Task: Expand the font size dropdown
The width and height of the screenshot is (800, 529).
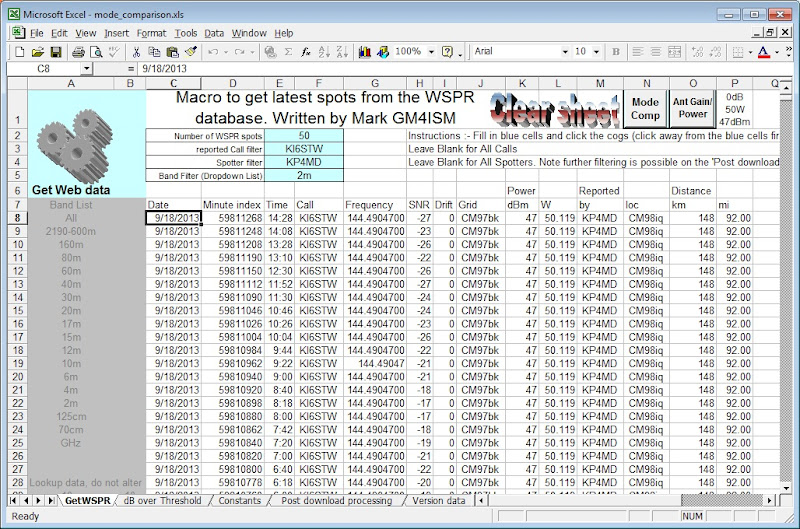Action: 598,51
